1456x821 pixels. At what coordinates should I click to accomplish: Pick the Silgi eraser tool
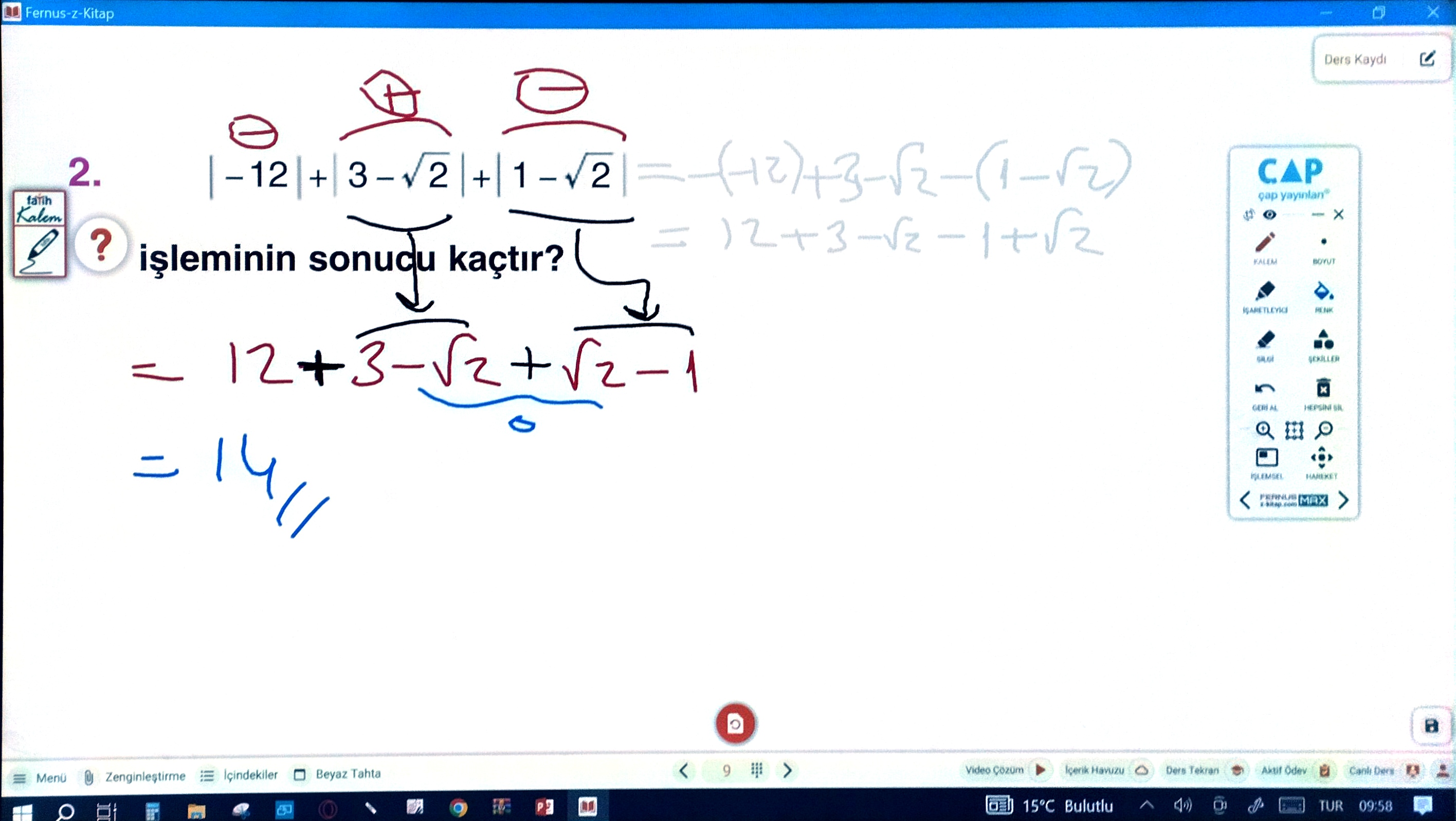(1265, 341)
